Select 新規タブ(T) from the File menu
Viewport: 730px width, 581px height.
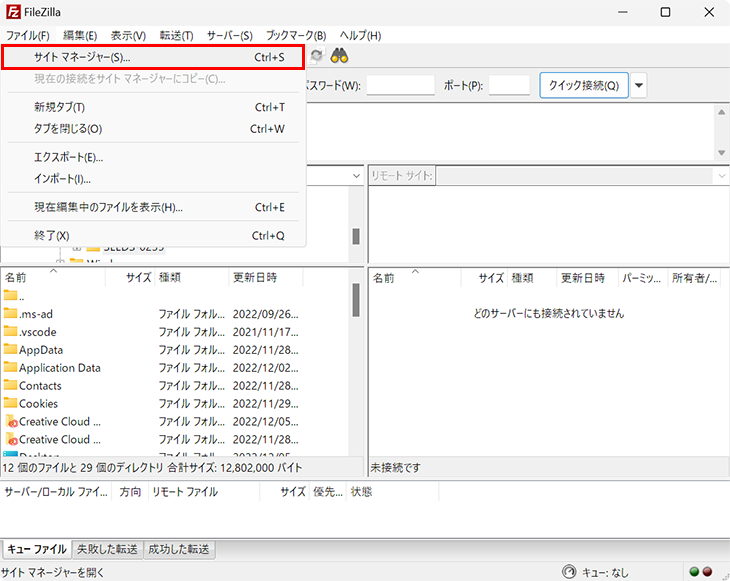[153, 107]
